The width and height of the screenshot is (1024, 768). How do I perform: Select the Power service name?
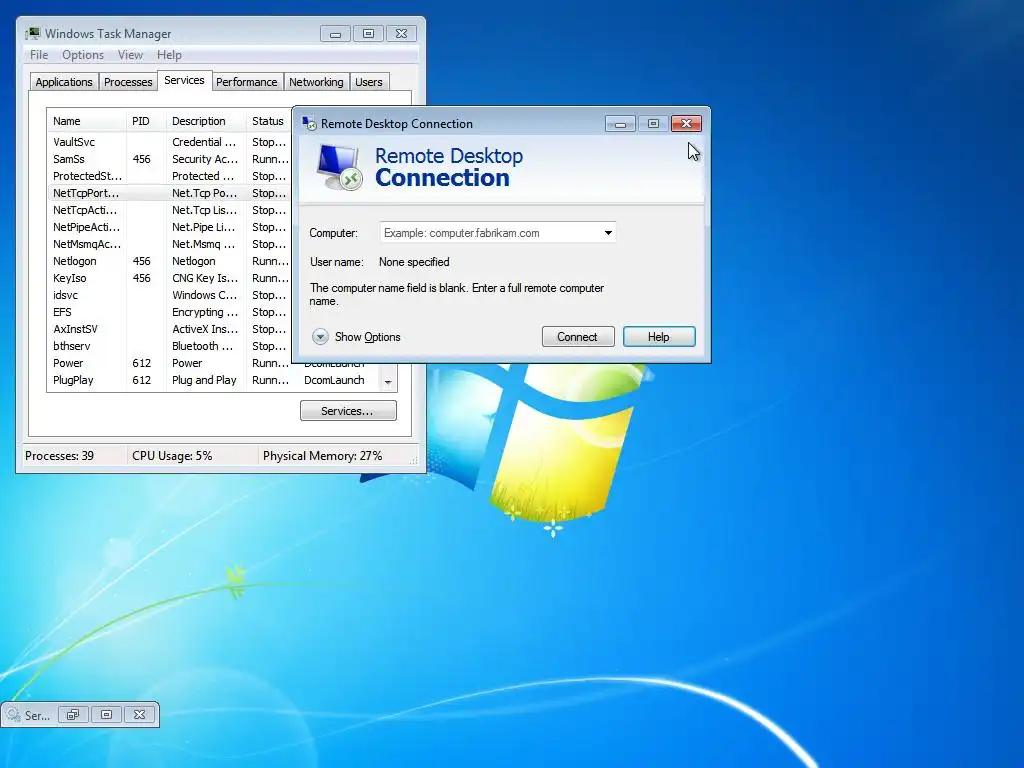68,362
